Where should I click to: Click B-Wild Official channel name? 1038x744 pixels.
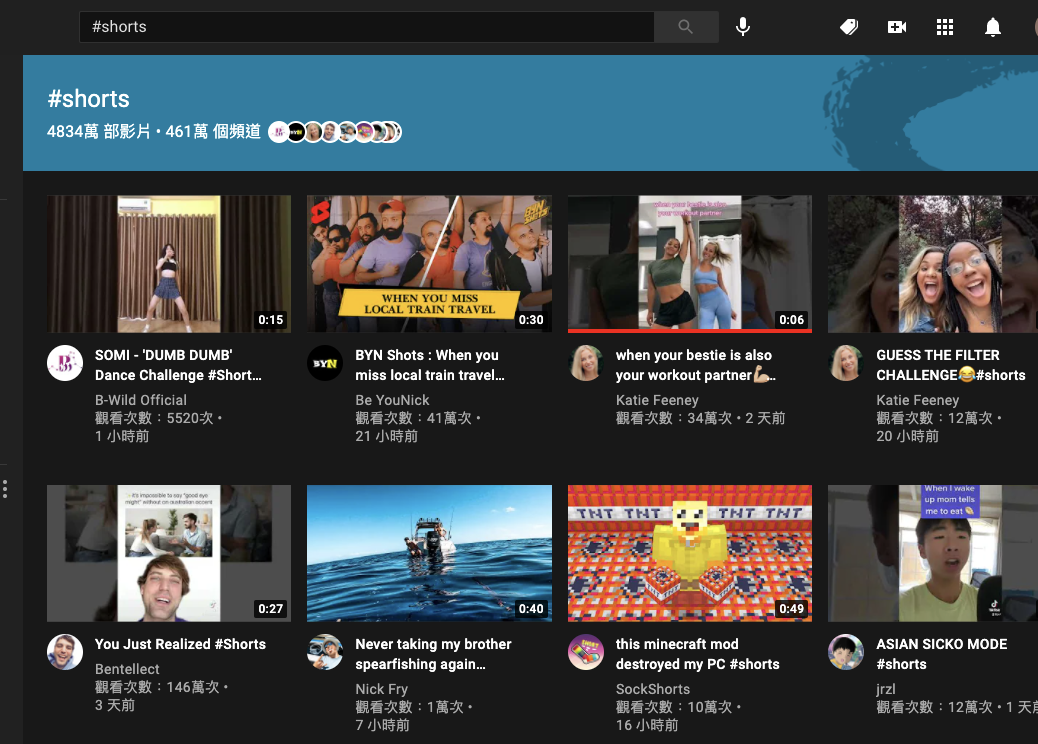[x=141, y=400]
